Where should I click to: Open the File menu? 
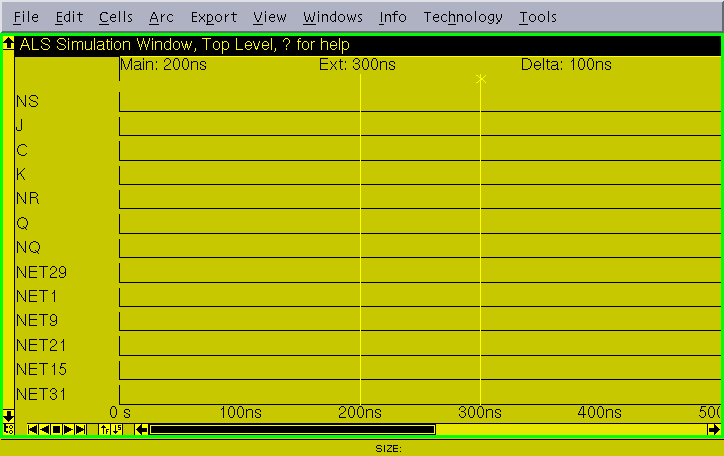26,17
